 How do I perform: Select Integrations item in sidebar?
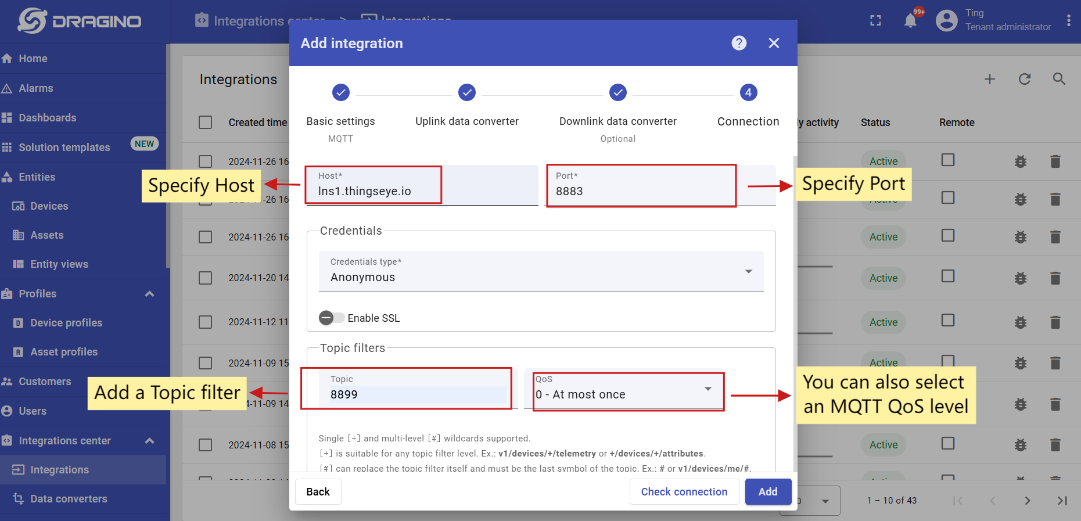[83, 470]
